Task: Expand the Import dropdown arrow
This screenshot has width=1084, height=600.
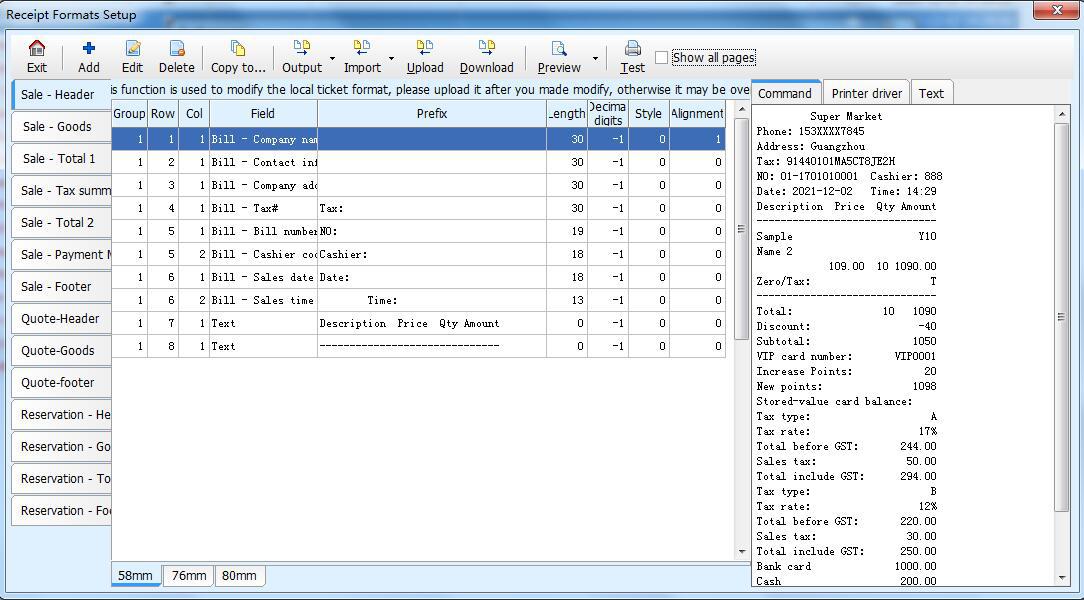Action: tap(391, 59)
